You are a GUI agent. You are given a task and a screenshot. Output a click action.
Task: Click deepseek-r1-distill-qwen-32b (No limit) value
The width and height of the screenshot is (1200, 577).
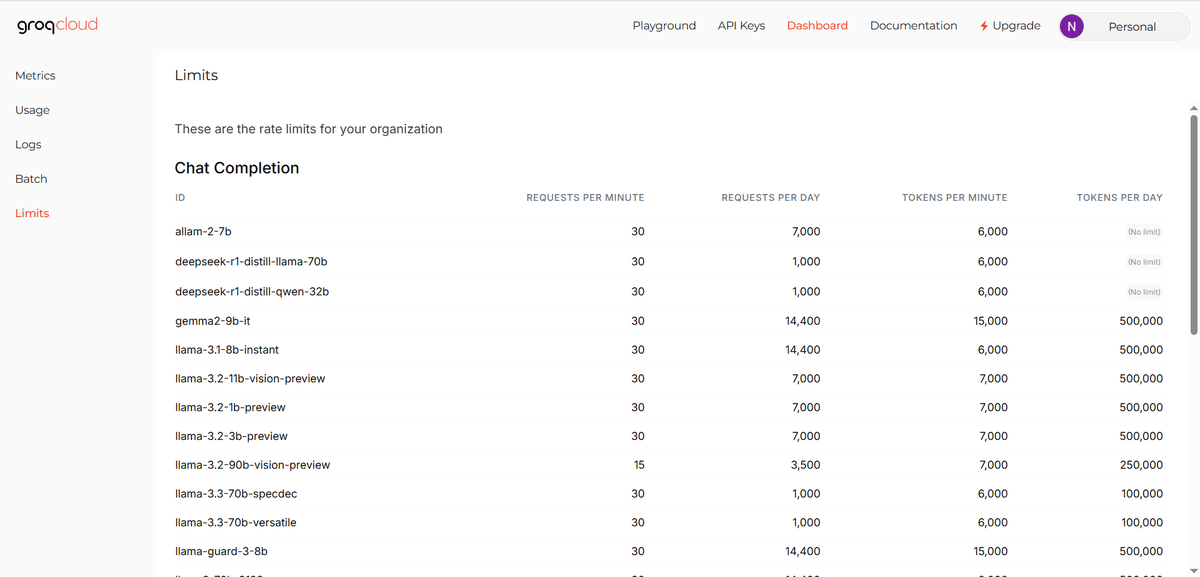tap(1144, 292)
